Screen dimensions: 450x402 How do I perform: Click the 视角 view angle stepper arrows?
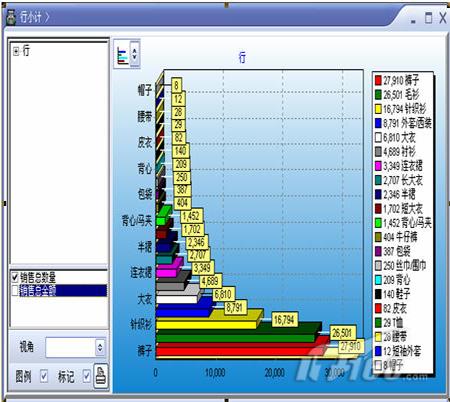click(x=100, y=347)
